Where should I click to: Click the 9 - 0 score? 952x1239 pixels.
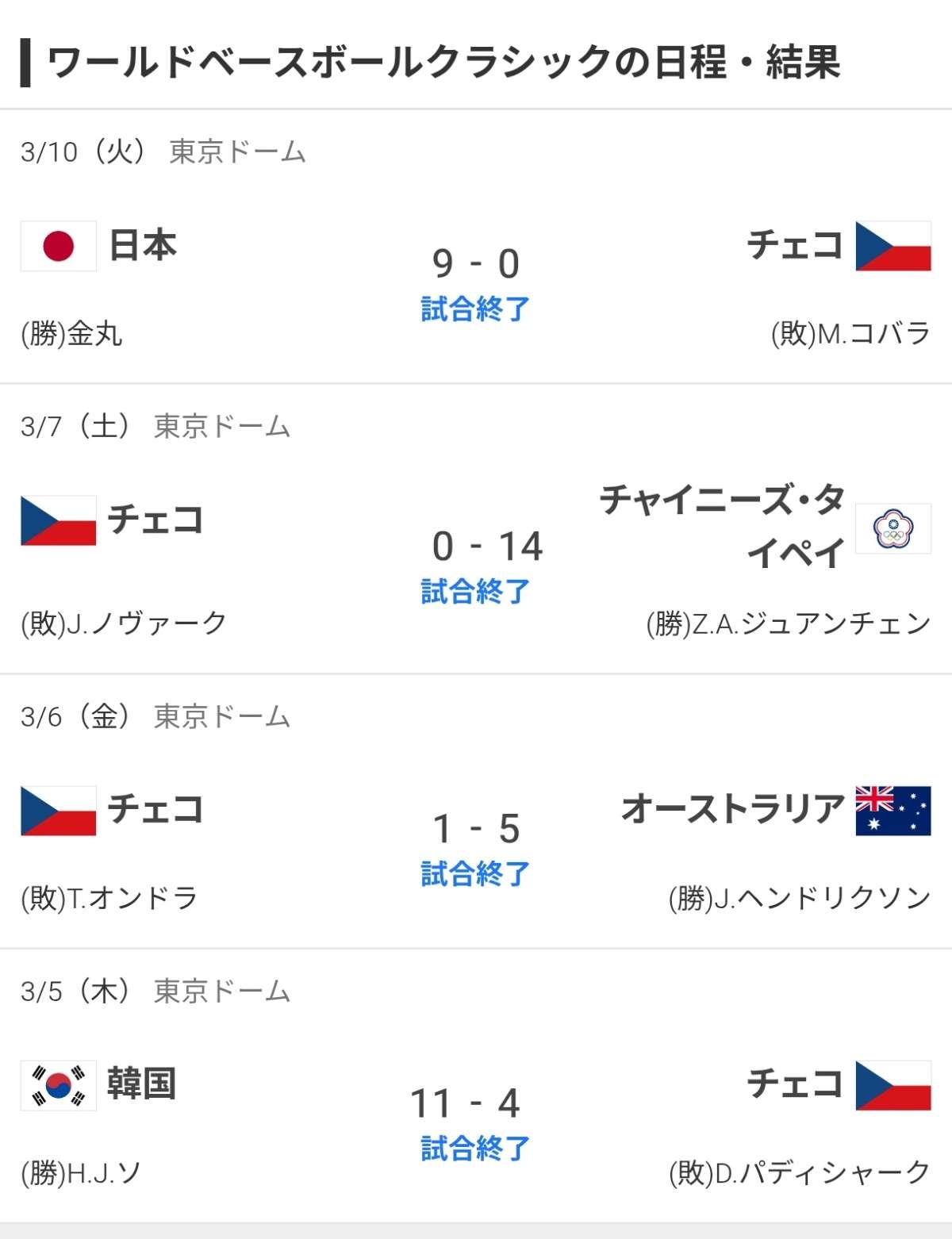(x=476, y=264)
